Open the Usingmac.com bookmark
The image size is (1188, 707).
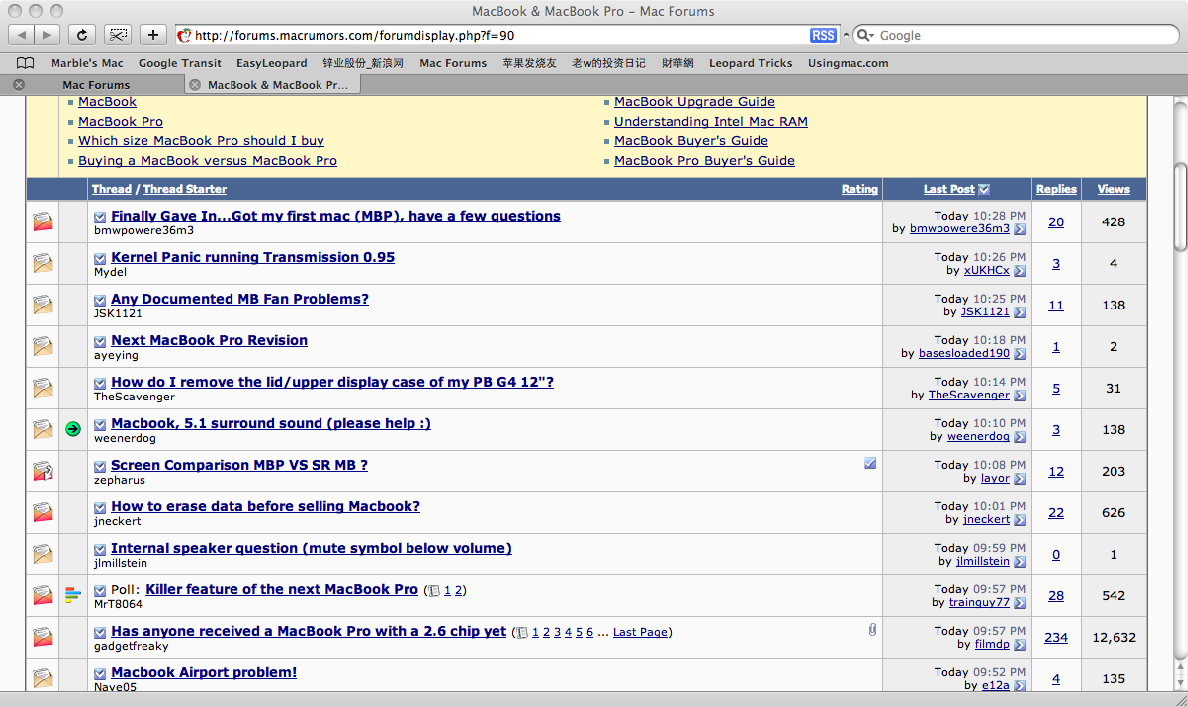tap(848, 63)
